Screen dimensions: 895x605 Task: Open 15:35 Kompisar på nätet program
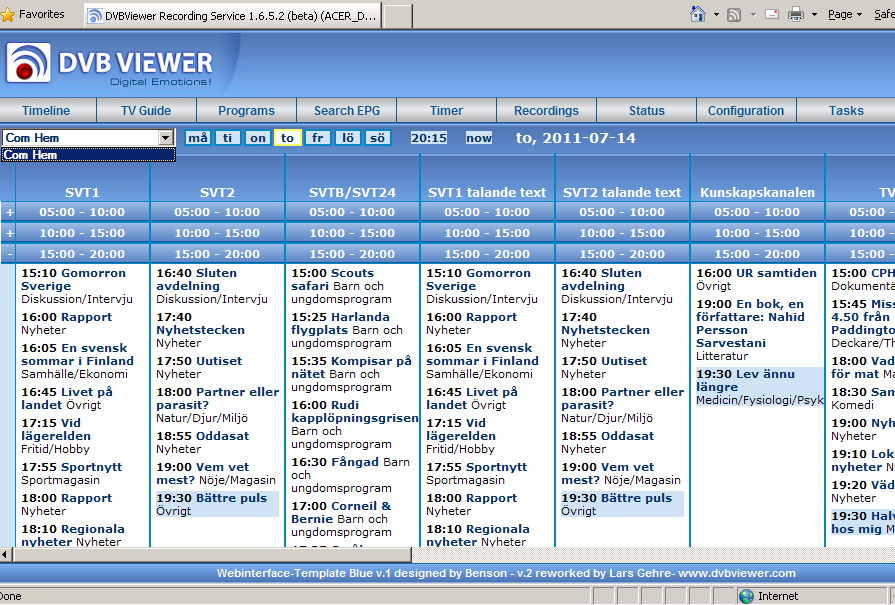click(351, 368)
